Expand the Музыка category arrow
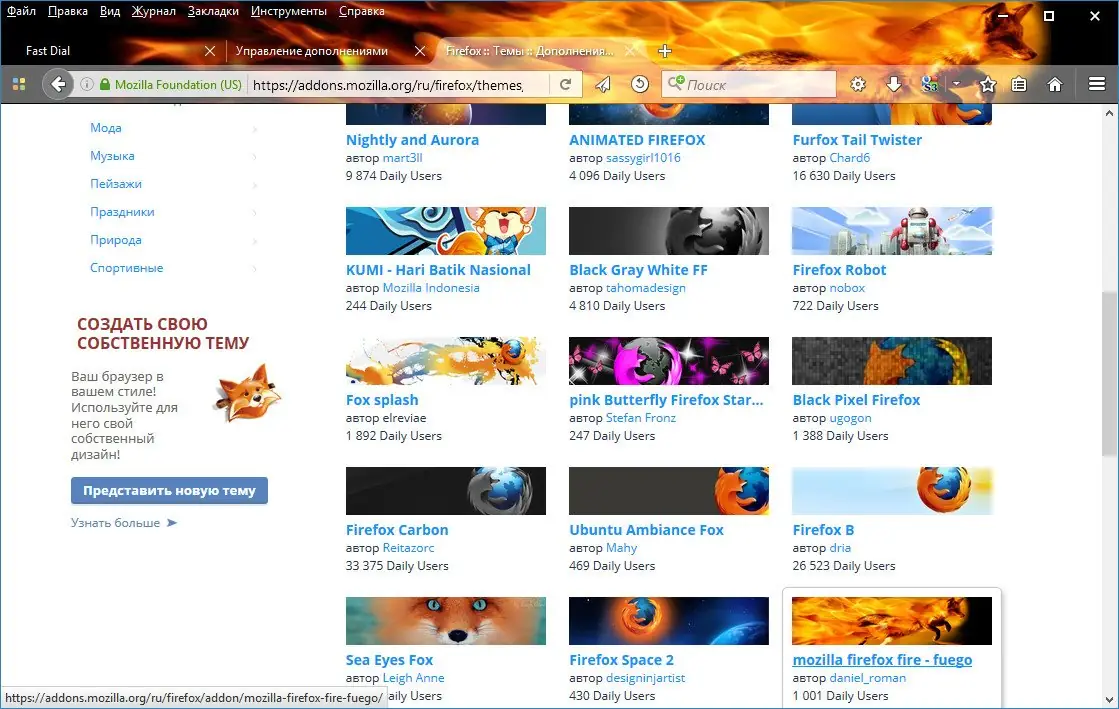 pyautogui.click(x=255, y=156)
